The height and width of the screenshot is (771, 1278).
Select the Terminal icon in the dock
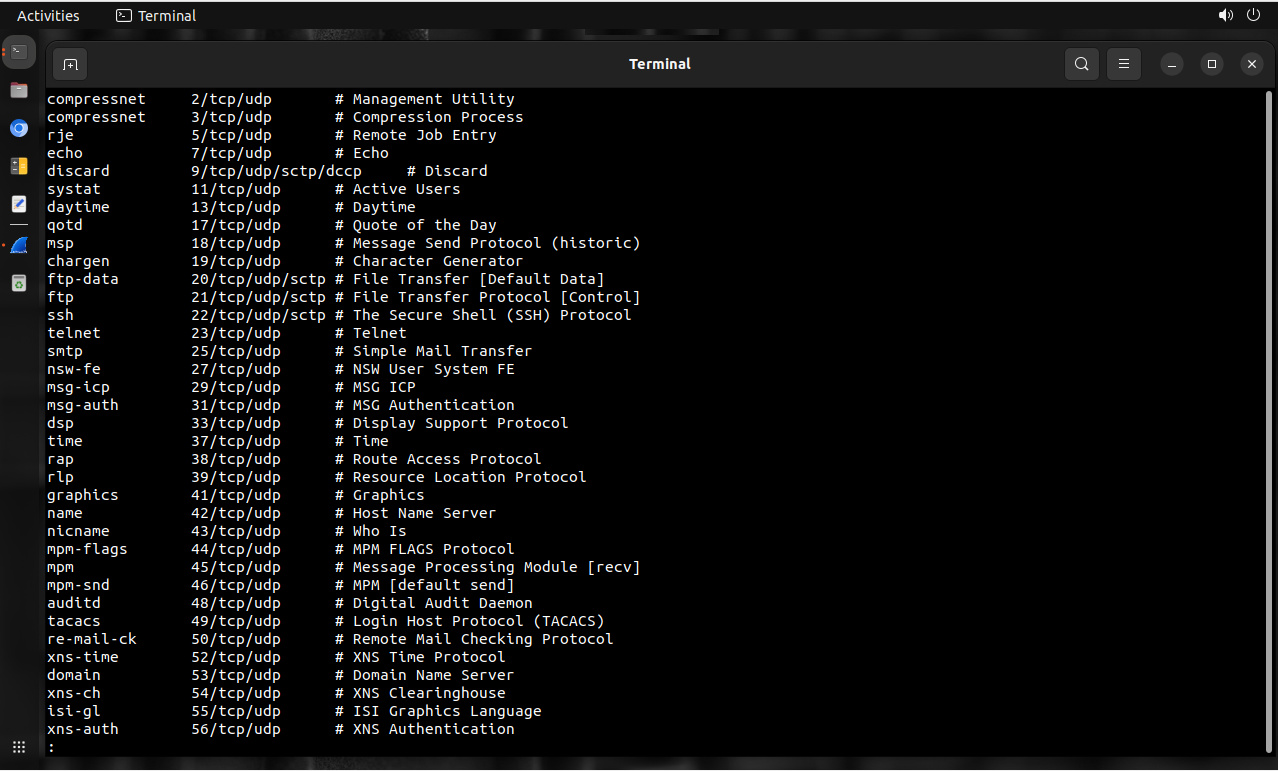tap(19, 51)
